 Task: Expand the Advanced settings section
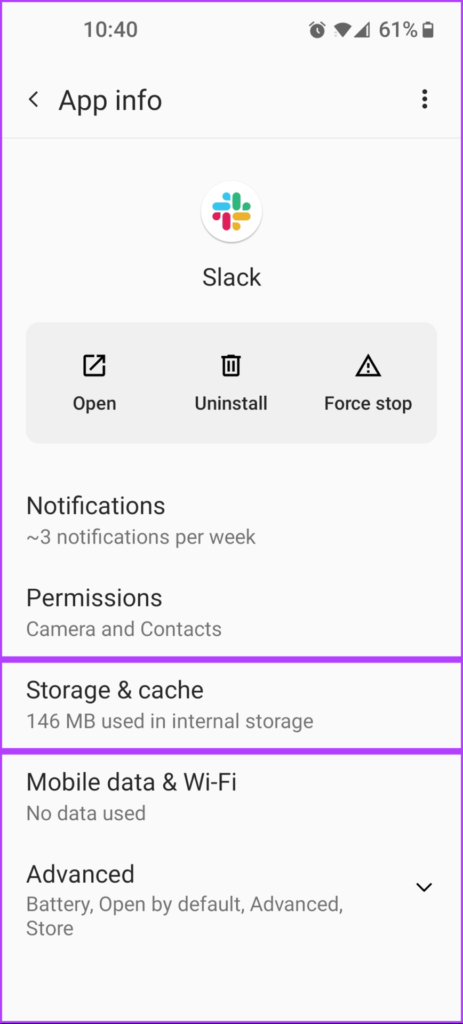click(x=231, y=900)
